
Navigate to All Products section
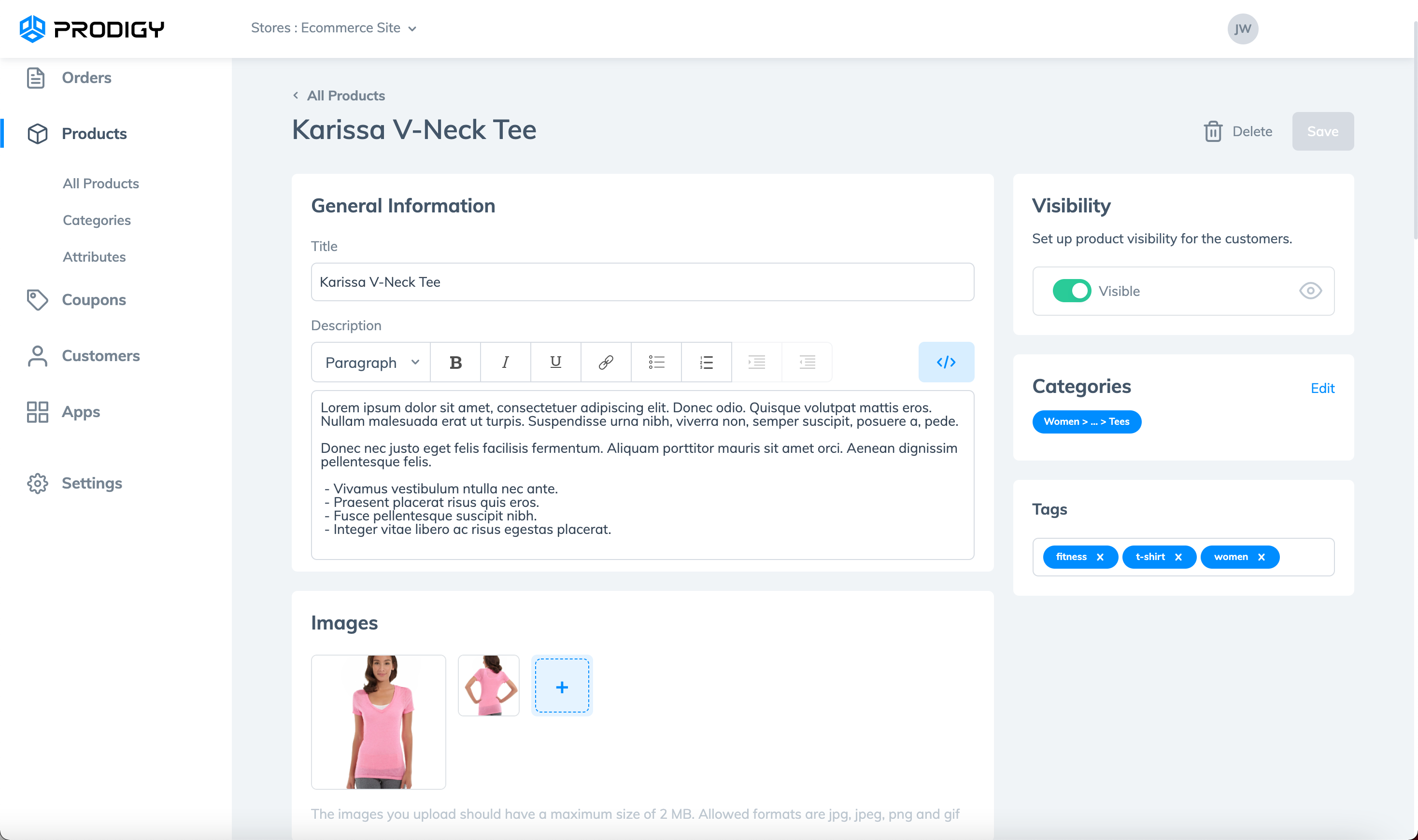(102, 182)
